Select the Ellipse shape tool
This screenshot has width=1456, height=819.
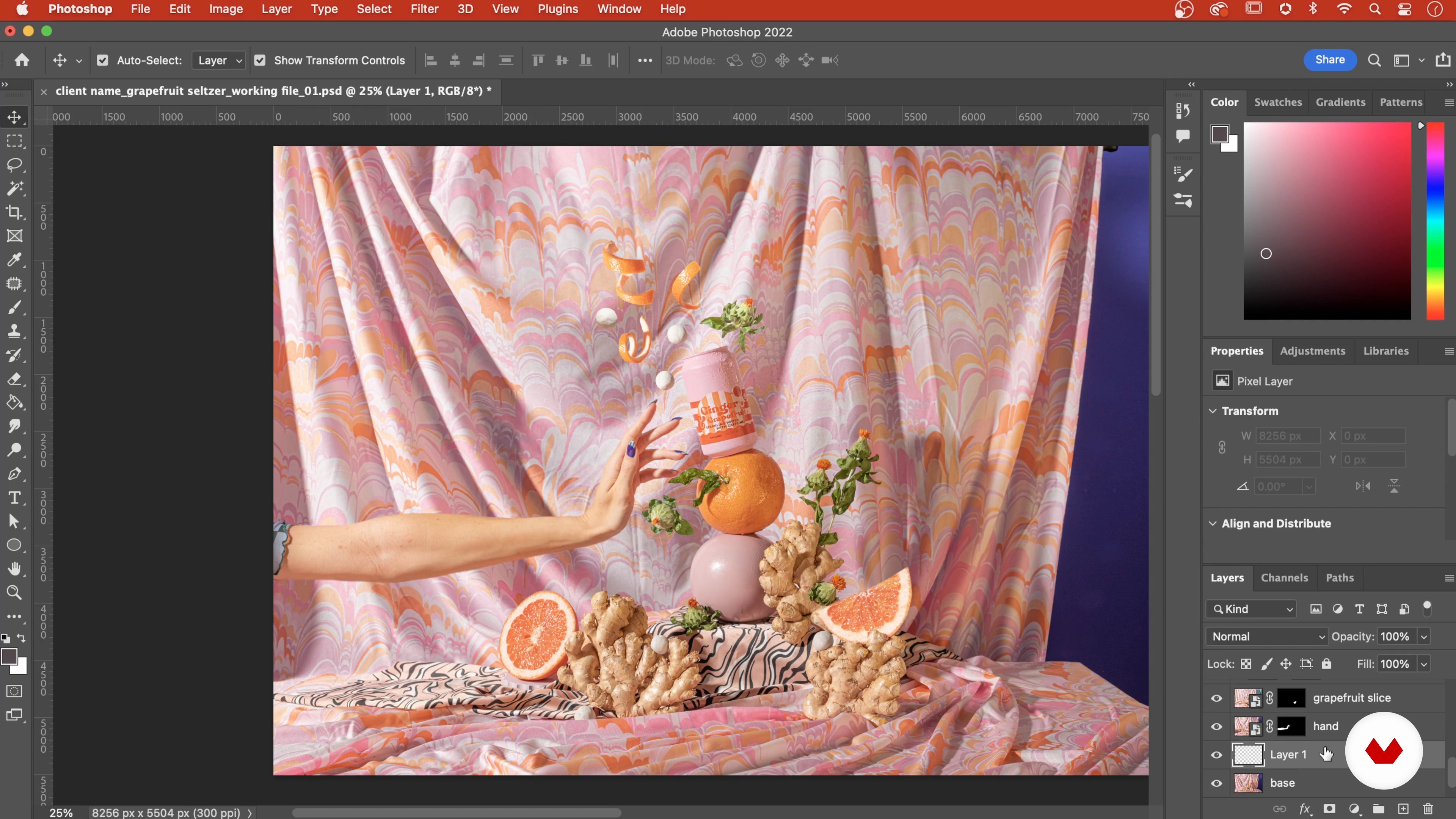pos(15,545)
